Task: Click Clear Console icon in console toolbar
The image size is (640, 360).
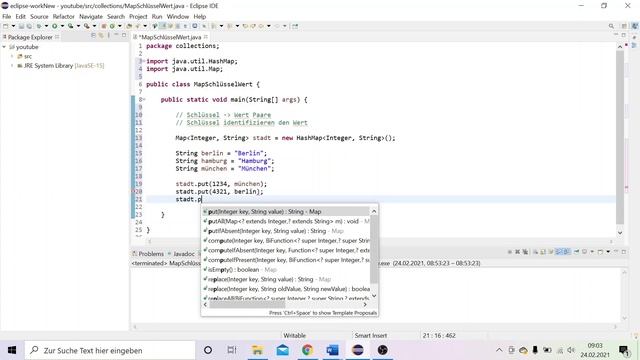Action: [x=535, y=252]
